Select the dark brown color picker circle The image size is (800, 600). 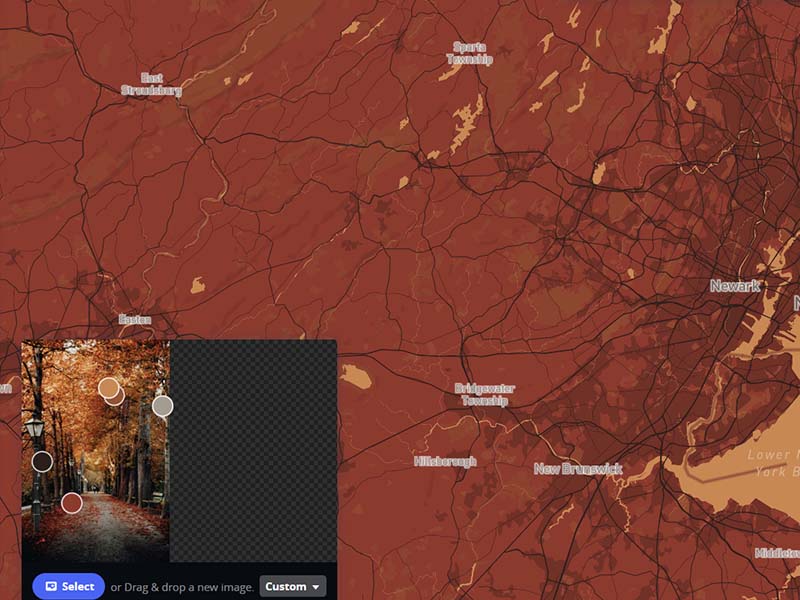[42, 462]
